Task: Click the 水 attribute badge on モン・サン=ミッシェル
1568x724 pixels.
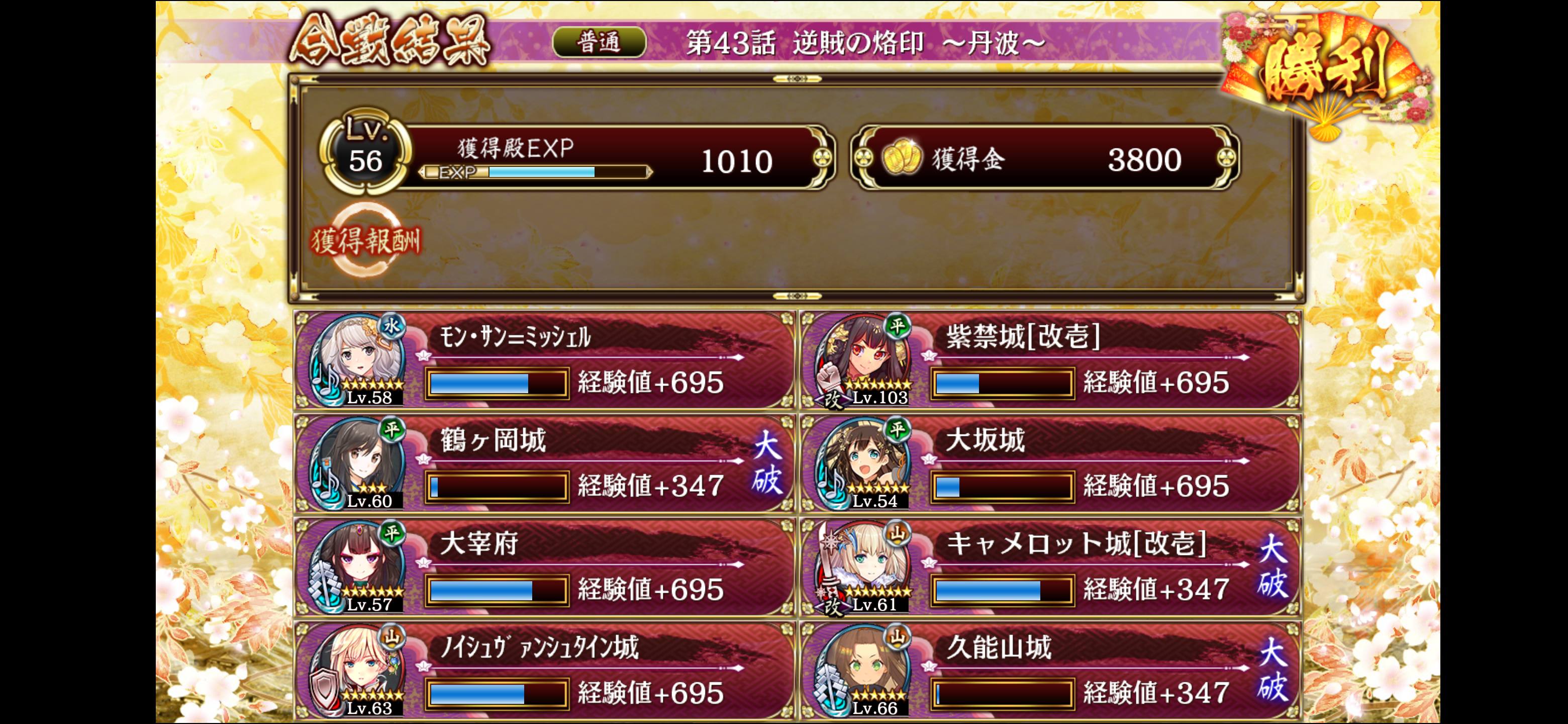Action: pyautogui.click(x=391, y=326)
